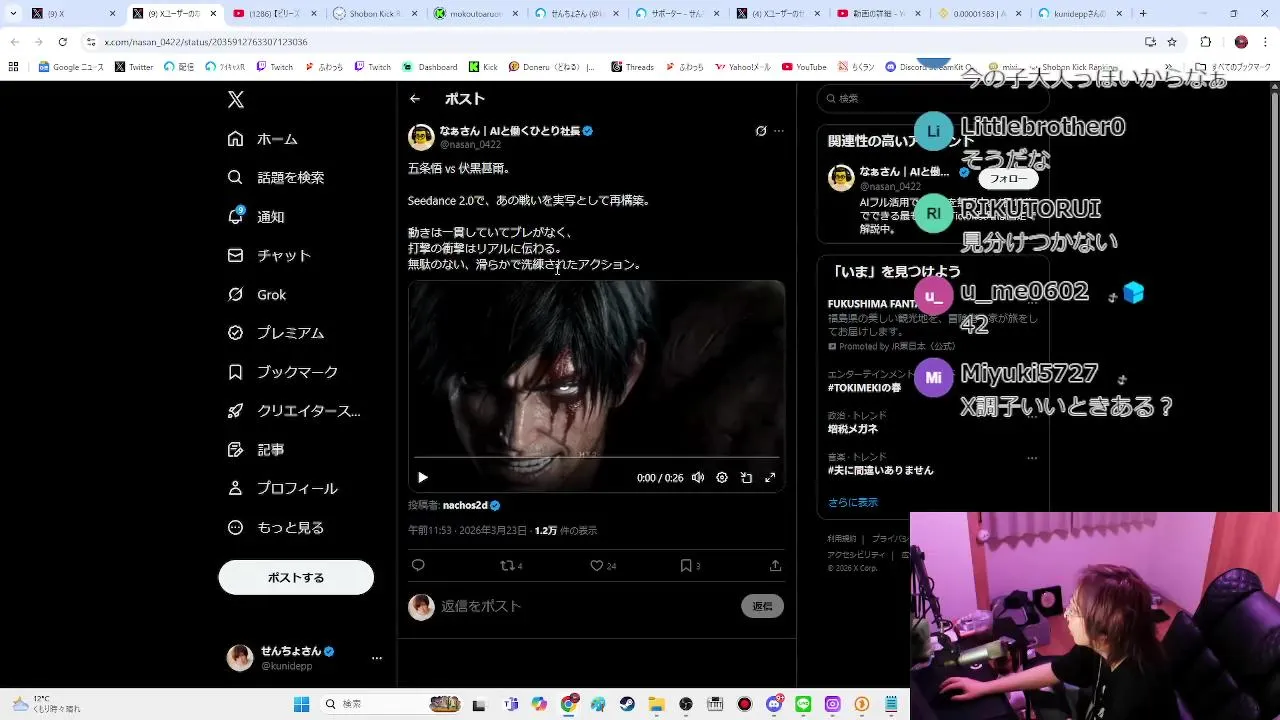Like the post with 24 likes
This screenshot has height=720, width=1280.
tap(603, 565)
